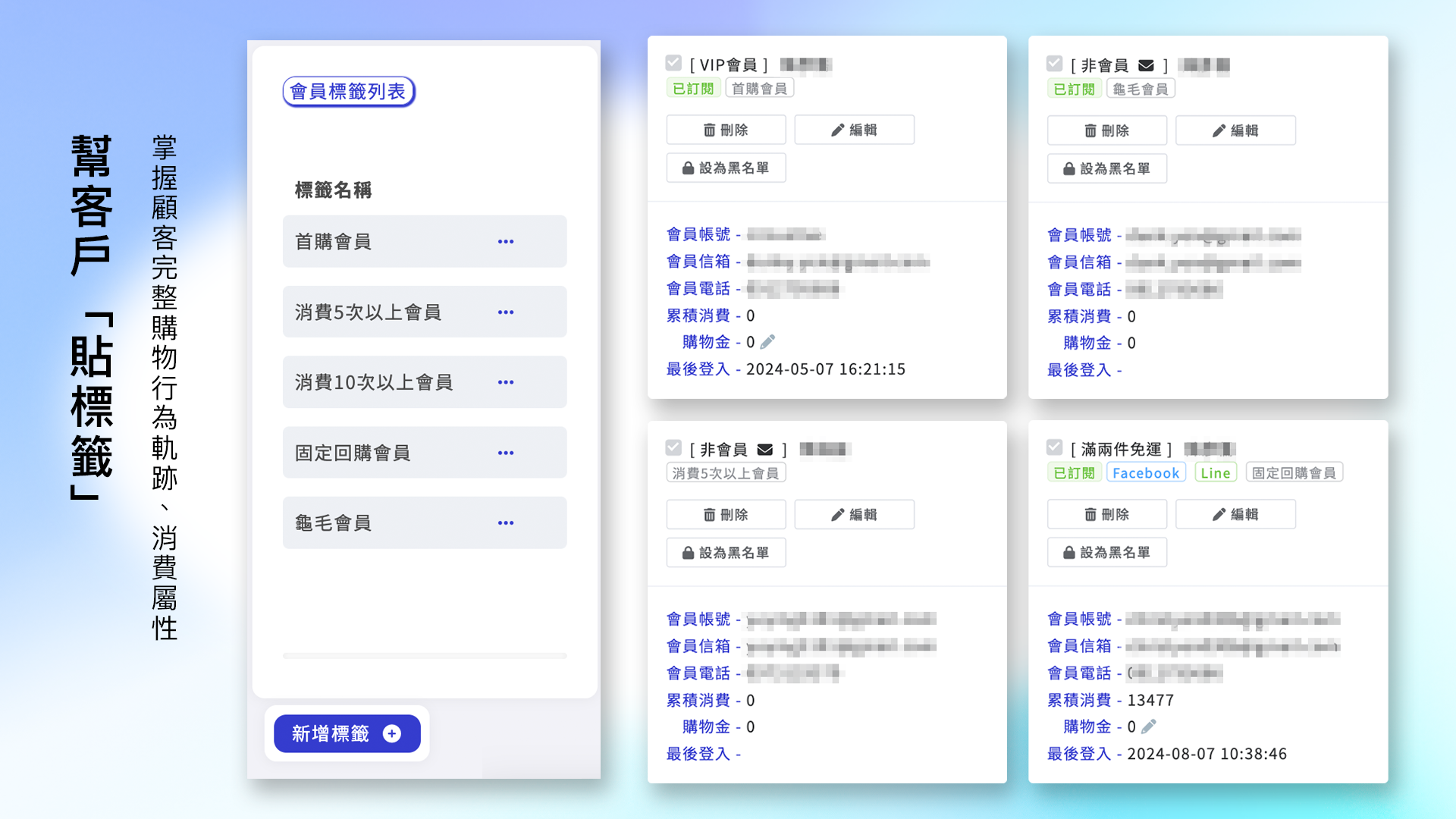Click the 標籤名稱 column header
The height and width of the screenshot is (819, 1456).
(x=334, y=190)
